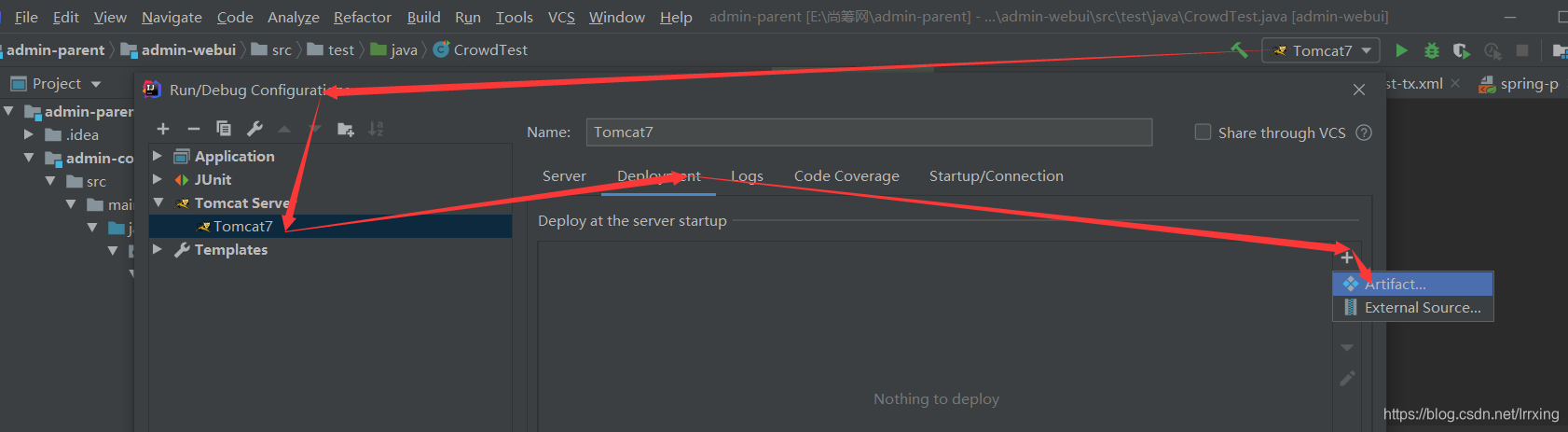Remove configuration with minus icon
Screen dimensions: 1568x432
point(194,129)
